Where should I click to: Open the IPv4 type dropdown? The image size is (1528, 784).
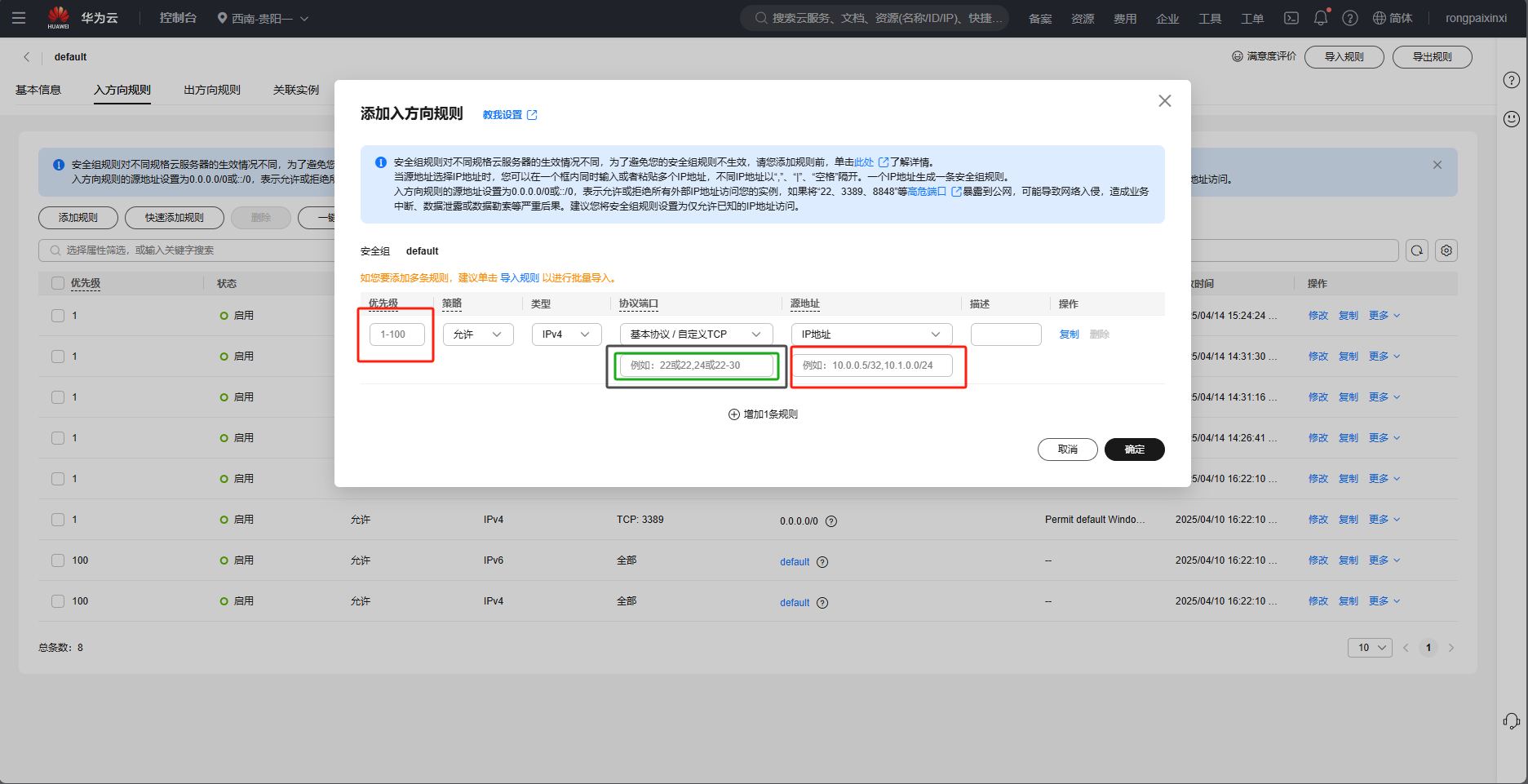coord(567,334)
